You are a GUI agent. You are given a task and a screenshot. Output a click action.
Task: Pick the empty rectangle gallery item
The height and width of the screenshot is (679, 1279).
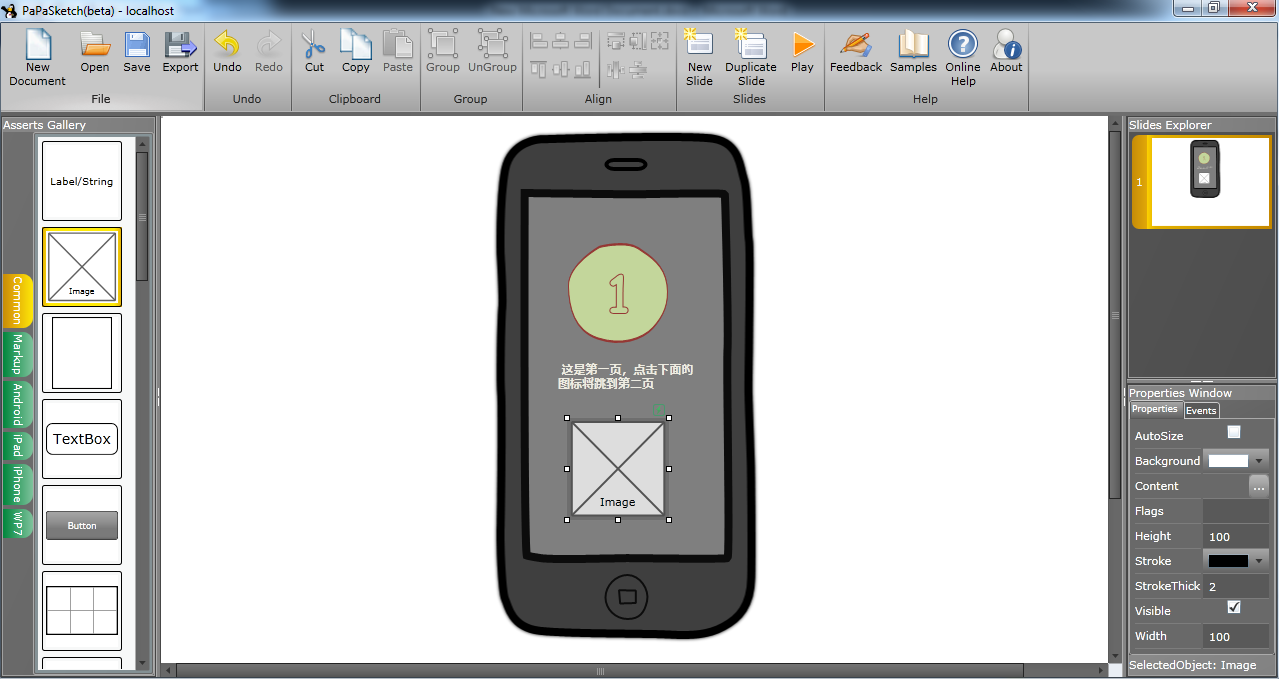tap(82, 353)
